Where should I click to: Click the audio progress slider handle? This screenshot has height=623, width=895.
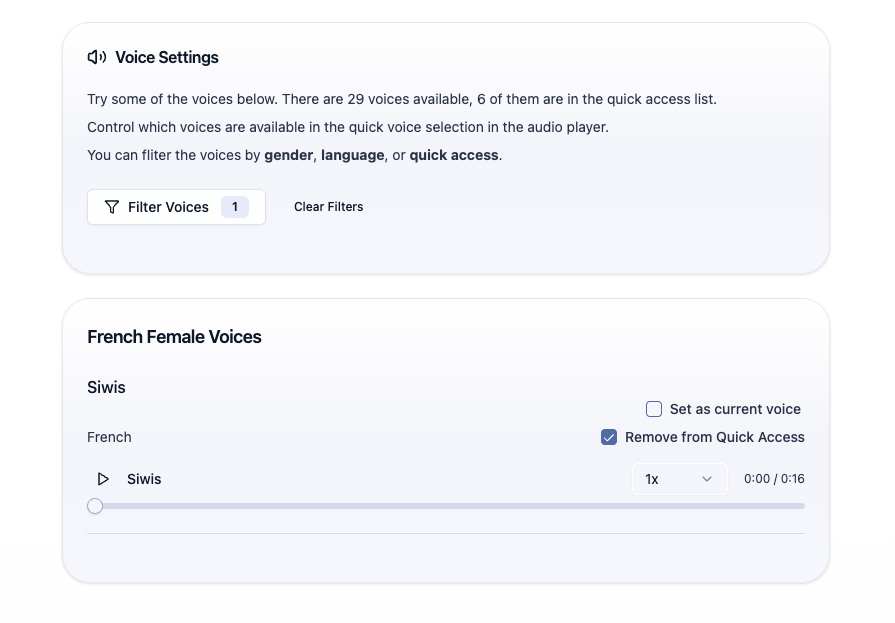click(95, 506)
